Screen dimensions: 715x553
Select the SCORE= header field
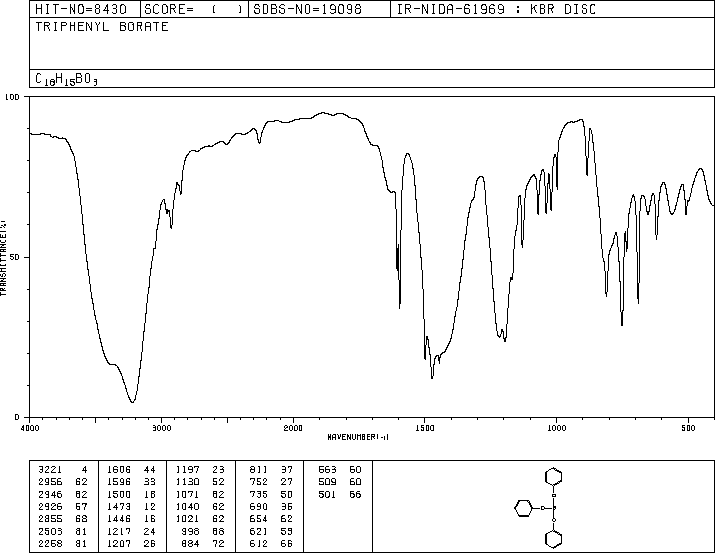click(194, 9)
